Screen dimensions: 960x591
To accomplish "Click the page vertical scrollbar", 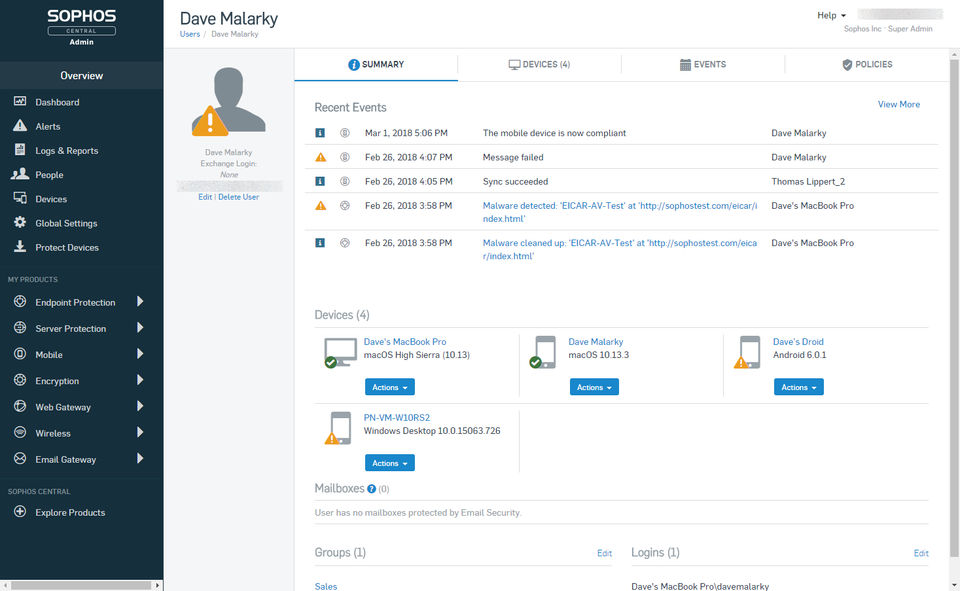I will pyautogui.click(x=954, y=309).
